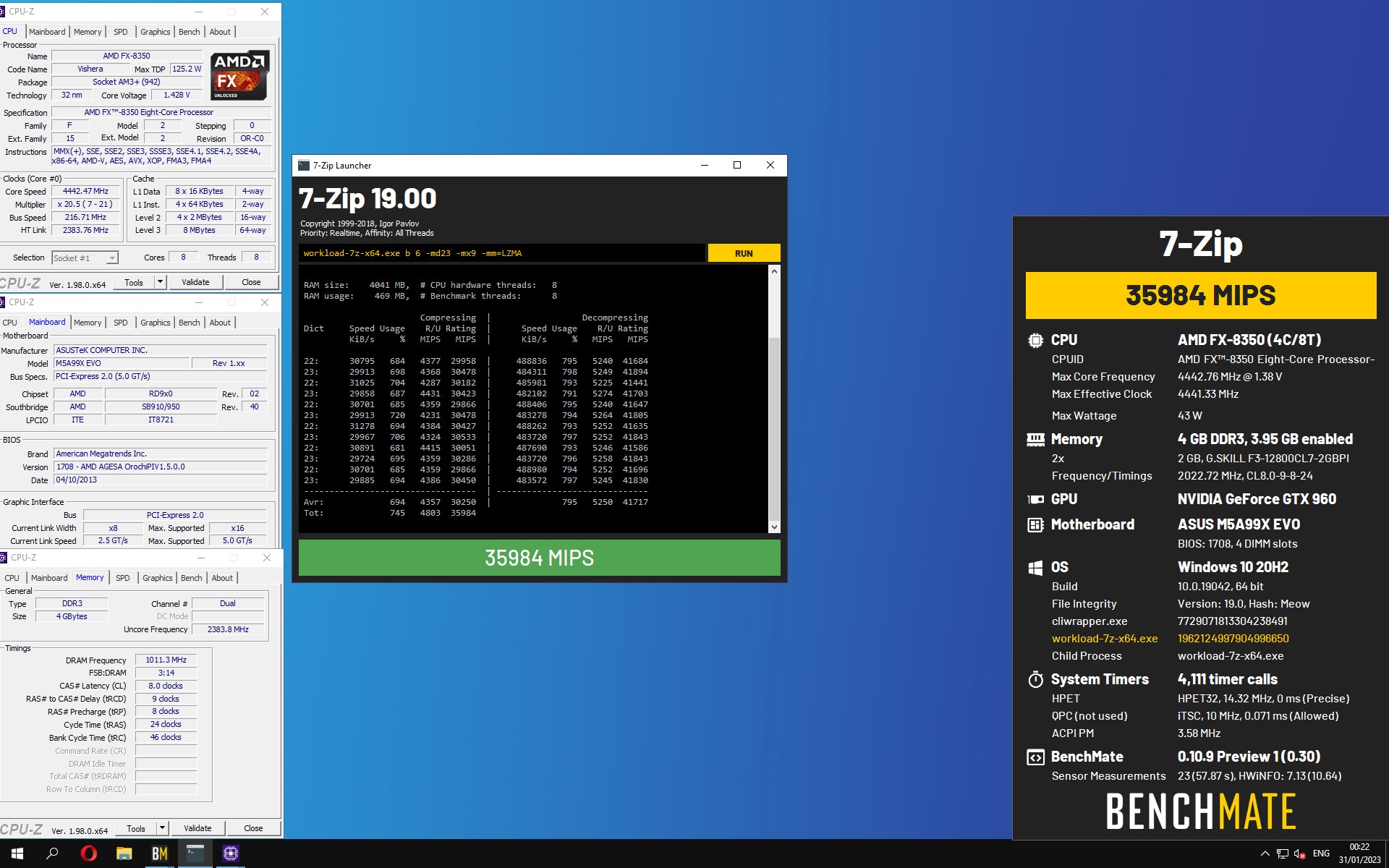This screenshot has width=1389, height=868.
Task: Expand Tools dropdown arrow in top CPU-Z
Action: coord(160,282)
